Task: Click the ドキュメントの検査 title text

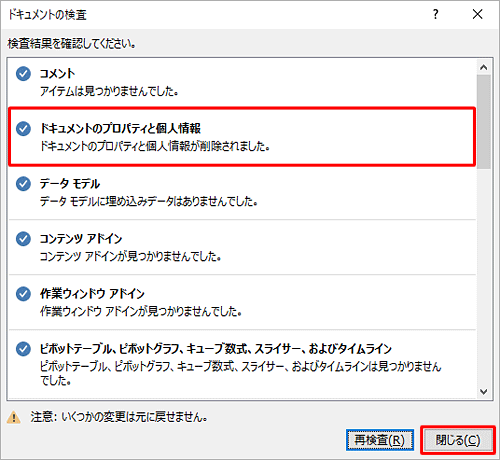Action: [47, 15]
